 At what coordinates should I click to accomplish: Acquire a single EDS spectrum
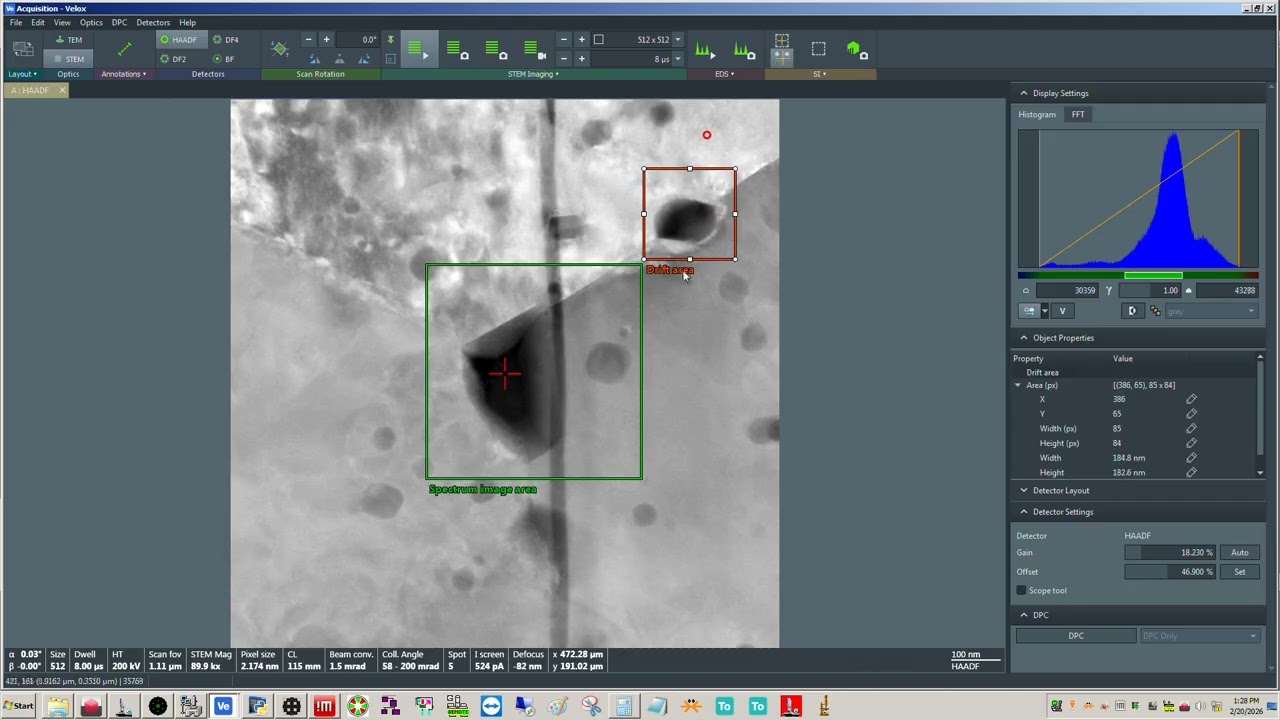pyautogui.click(x=744, y=51)
